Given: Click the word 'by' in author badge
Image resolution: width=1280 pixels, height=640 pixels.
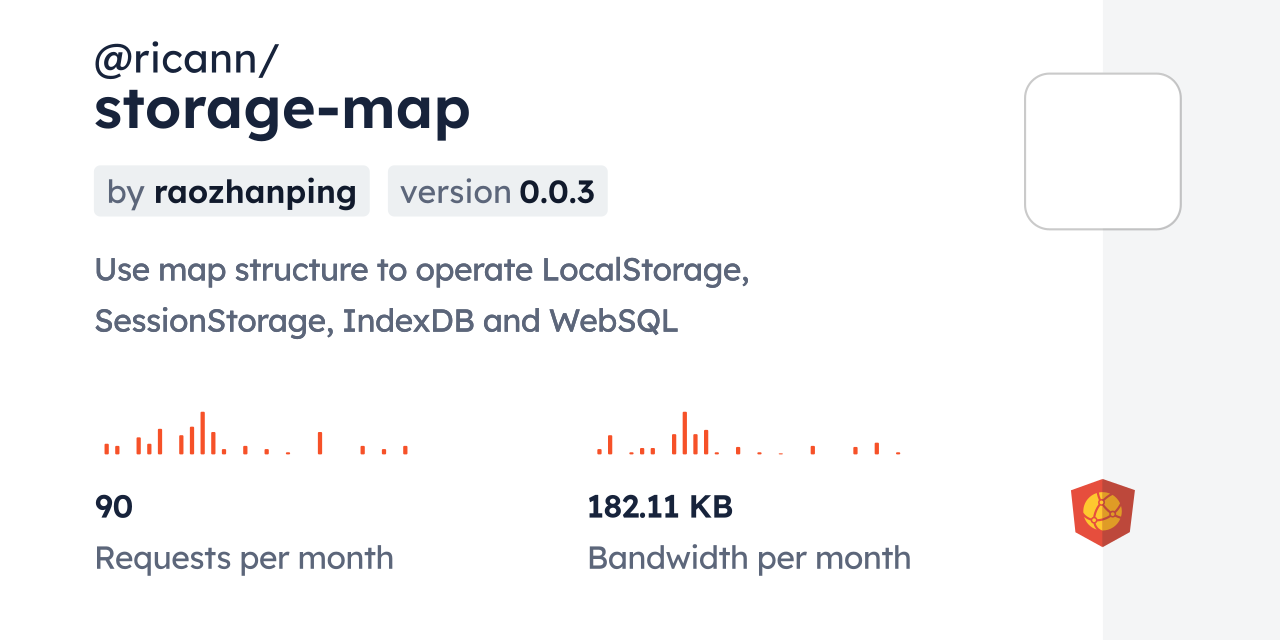Looking at the screenshot, I should 126,193.
